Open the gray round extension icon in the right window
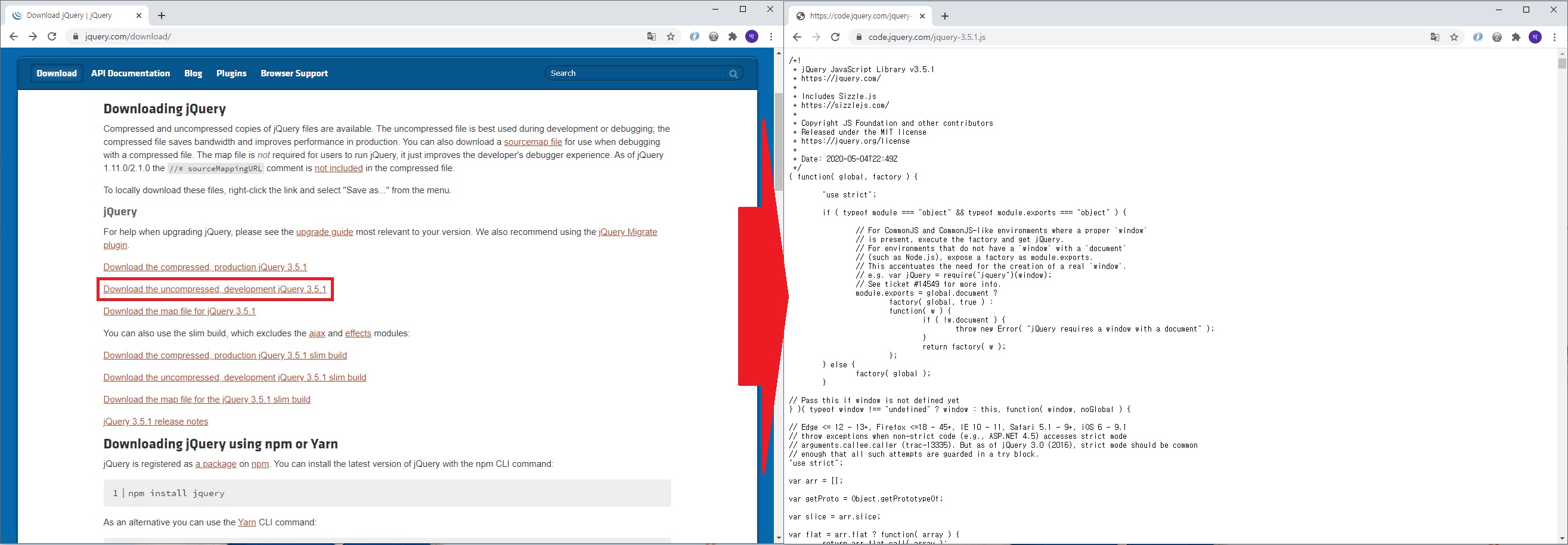This screenshot has width=1568, height=545. (x=1497, y=37)
